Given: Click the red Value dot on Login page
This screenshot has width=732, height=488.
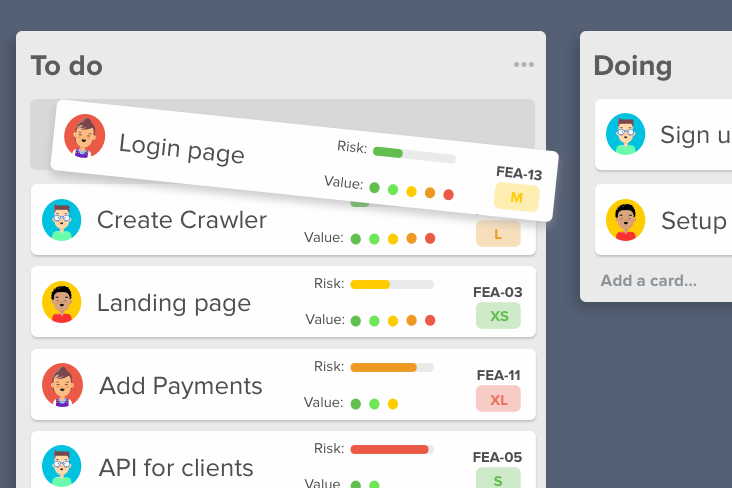Looking at the screenshot, I should coord(449,195).
